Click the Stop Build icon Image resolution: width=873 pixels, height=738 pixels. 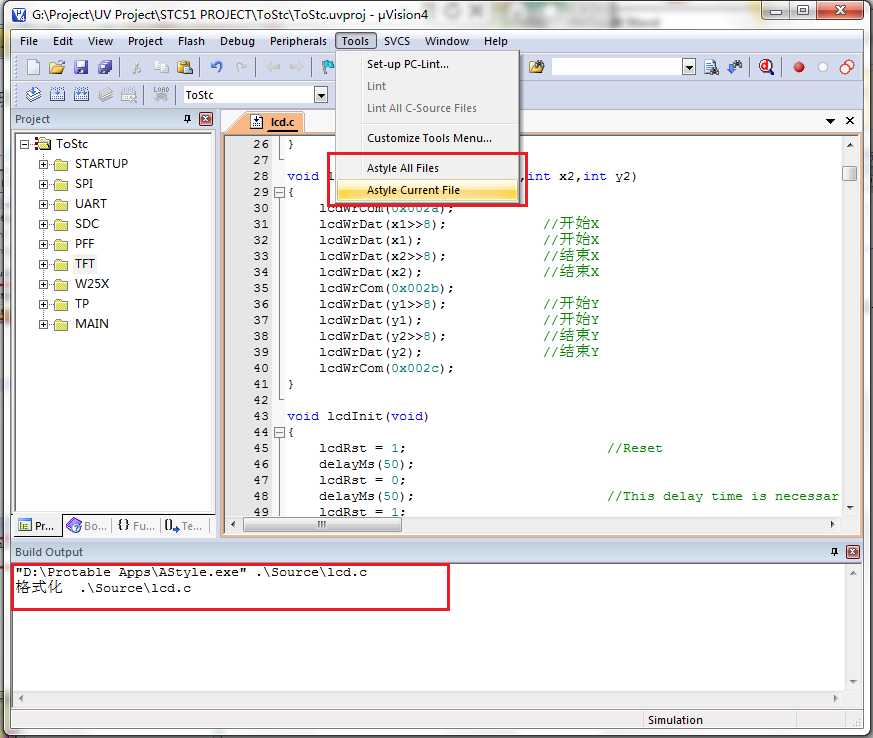[129, 95]
